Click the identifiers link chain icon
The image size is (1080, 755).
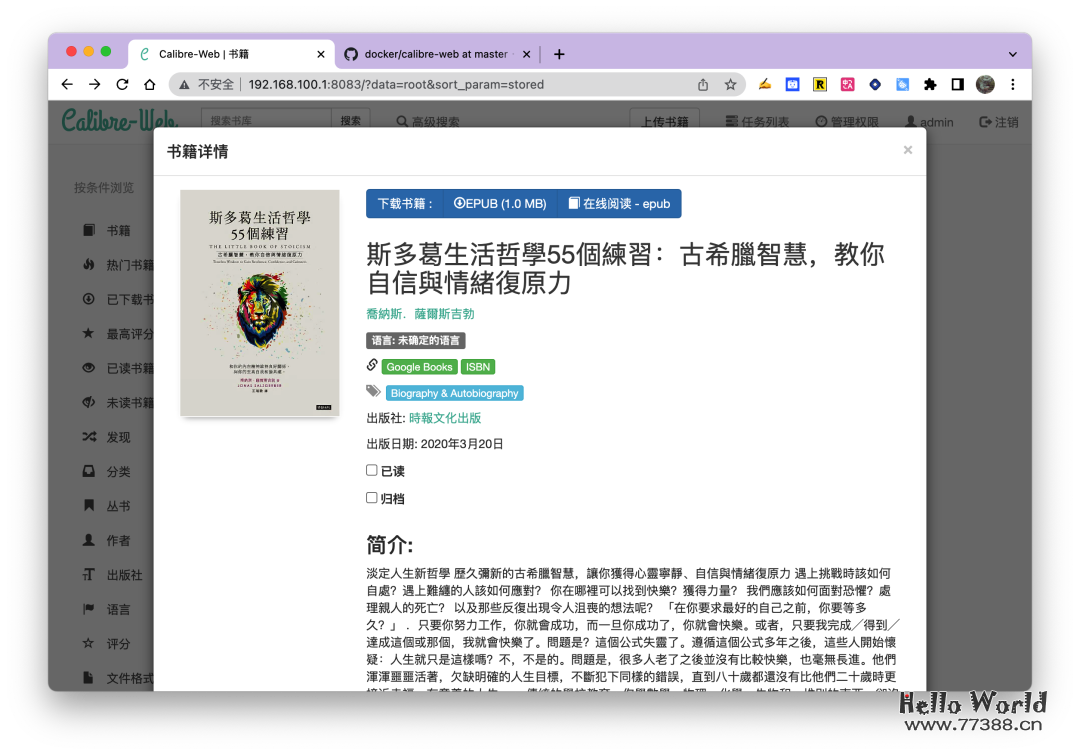click(x=372, y=365)
